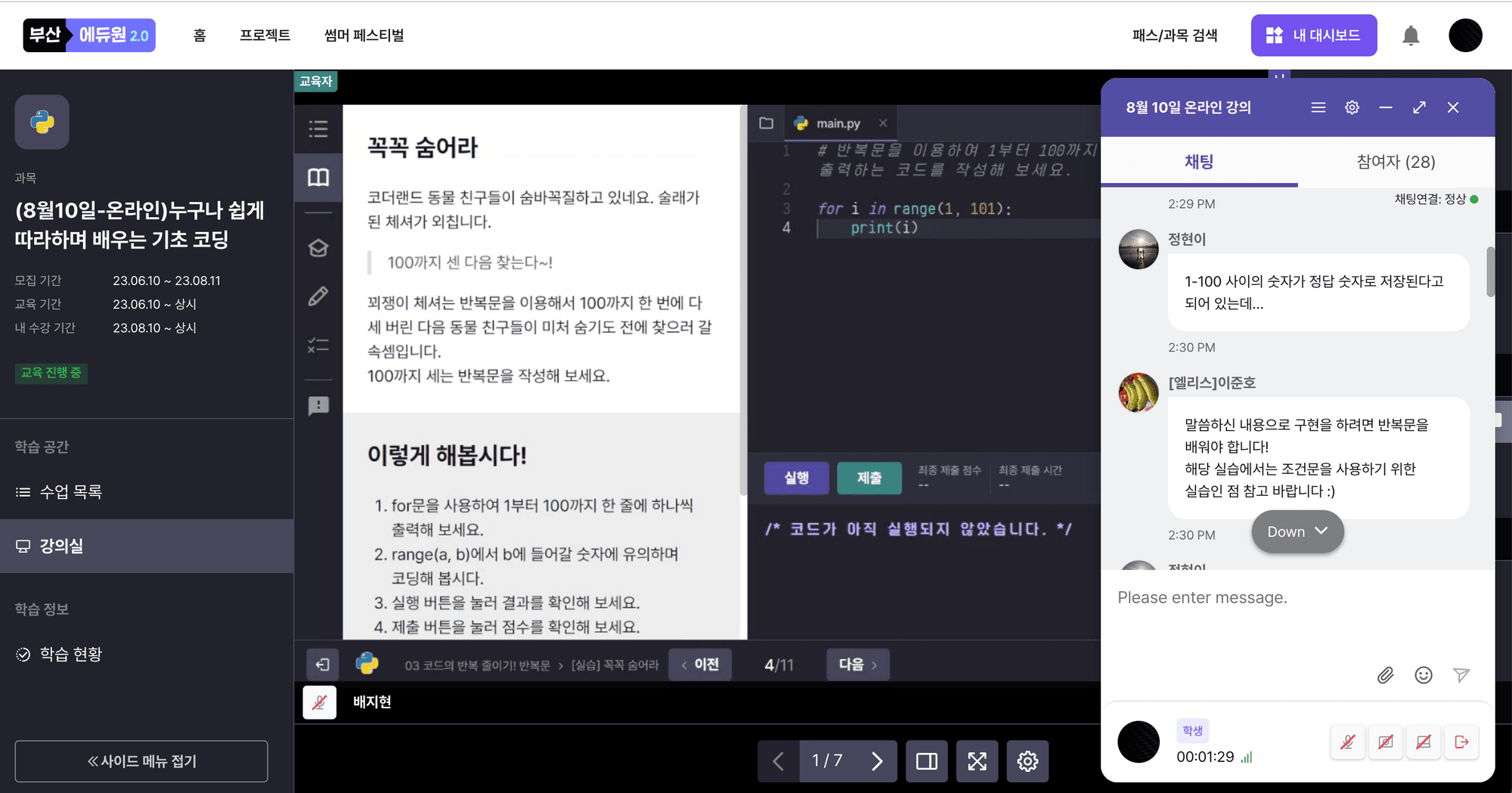The width and height of the screenshot is (1512, 793).
Task: Click the exit lesson icon beside Python logo
Action: [x=323, y=664]
